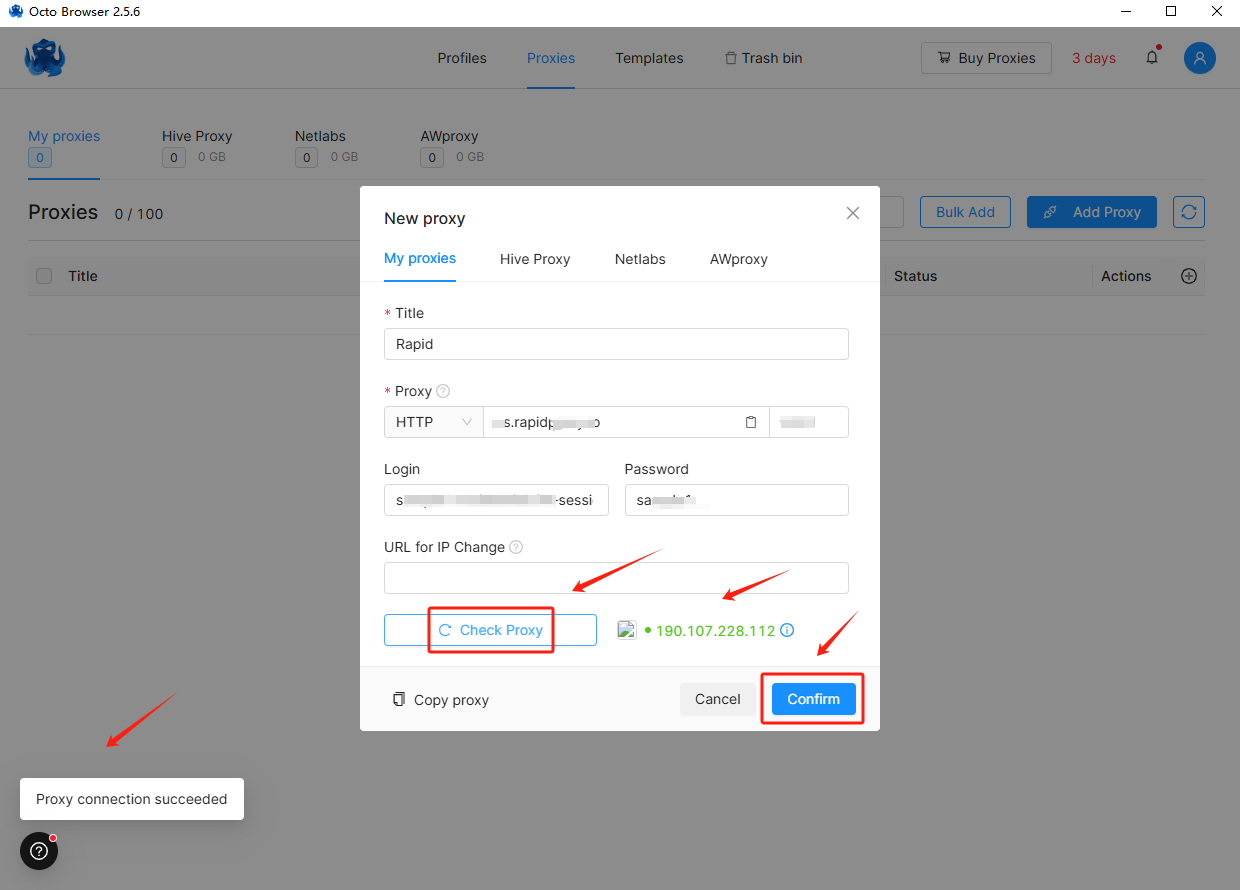
Task: Switch to the Hive Proxy tab in dialog
Action: pyautogui.click(x=535, y=259)
